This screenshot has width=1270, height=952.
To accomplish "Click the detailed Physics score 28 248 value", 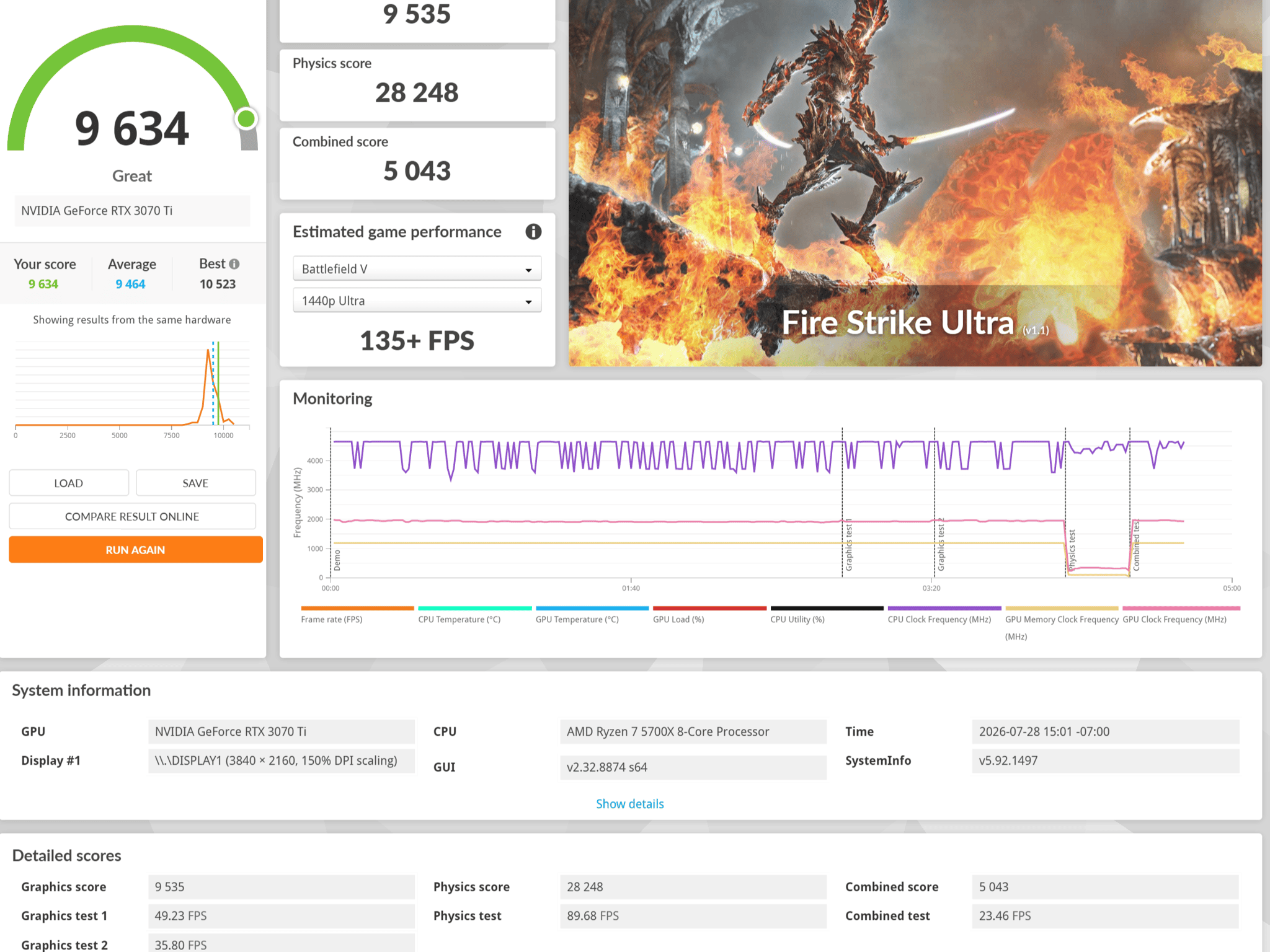I will [x=693, y=887].
